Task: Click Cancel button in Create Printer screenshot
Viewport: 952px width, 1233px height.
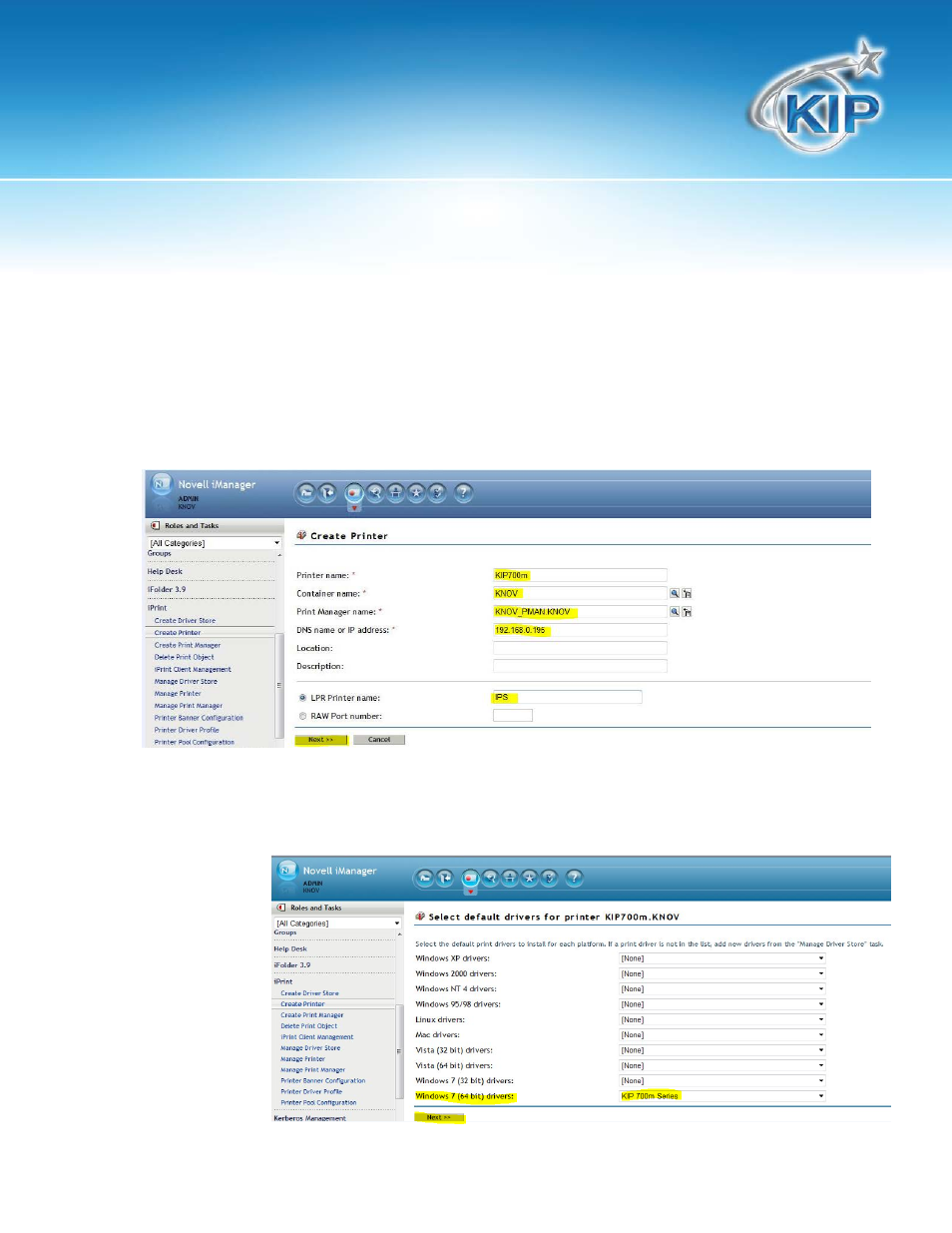Action: coord(379,740)
